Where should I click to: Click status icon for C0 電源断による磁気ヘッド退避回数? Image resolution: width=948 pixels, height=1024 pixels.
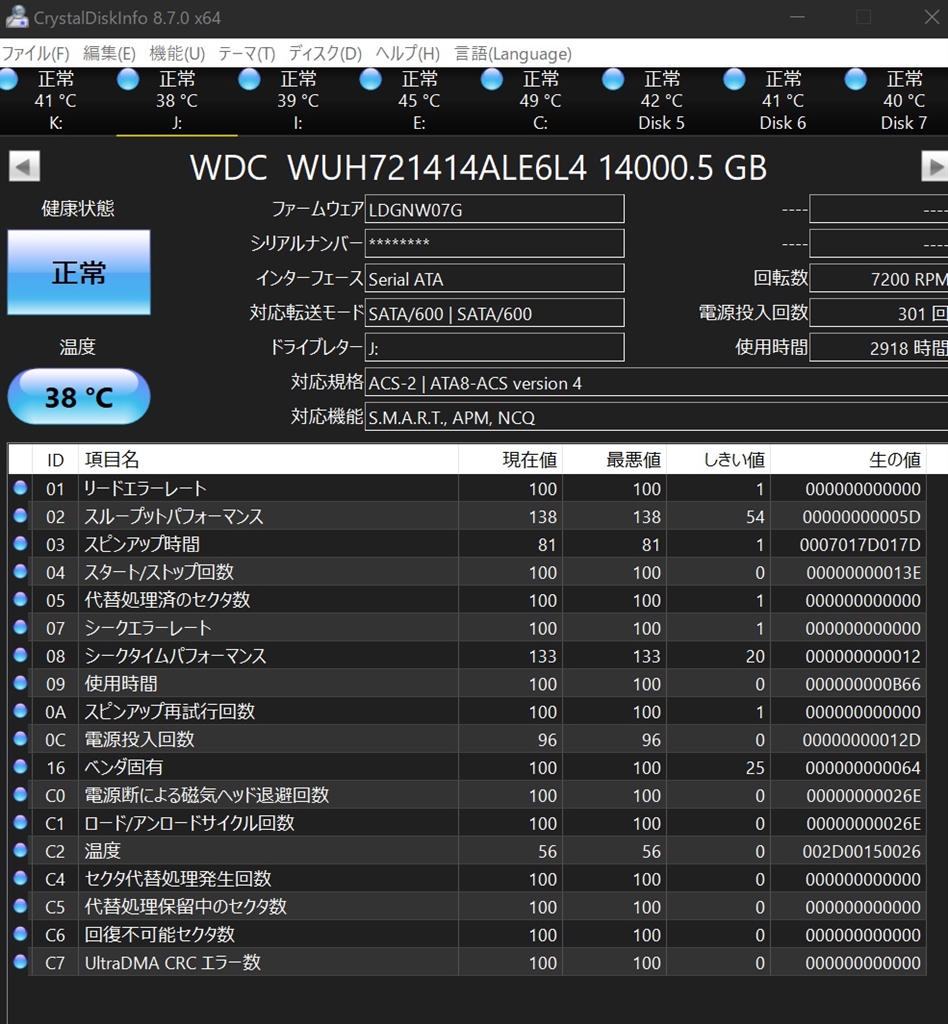coord(20,794)
